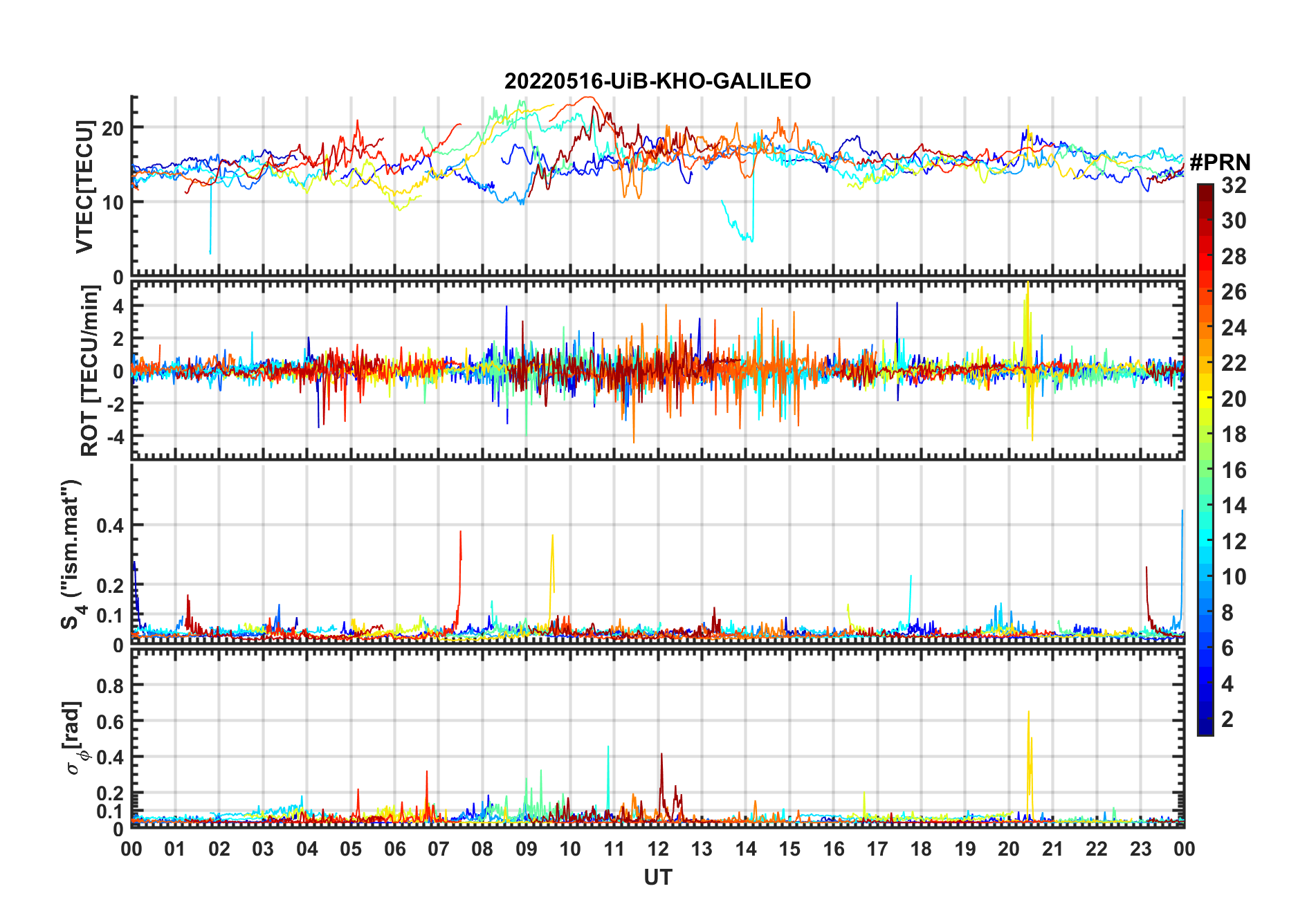Click the "#PRN" colorbar title

pyautogui.click(x=1220, y=163)
